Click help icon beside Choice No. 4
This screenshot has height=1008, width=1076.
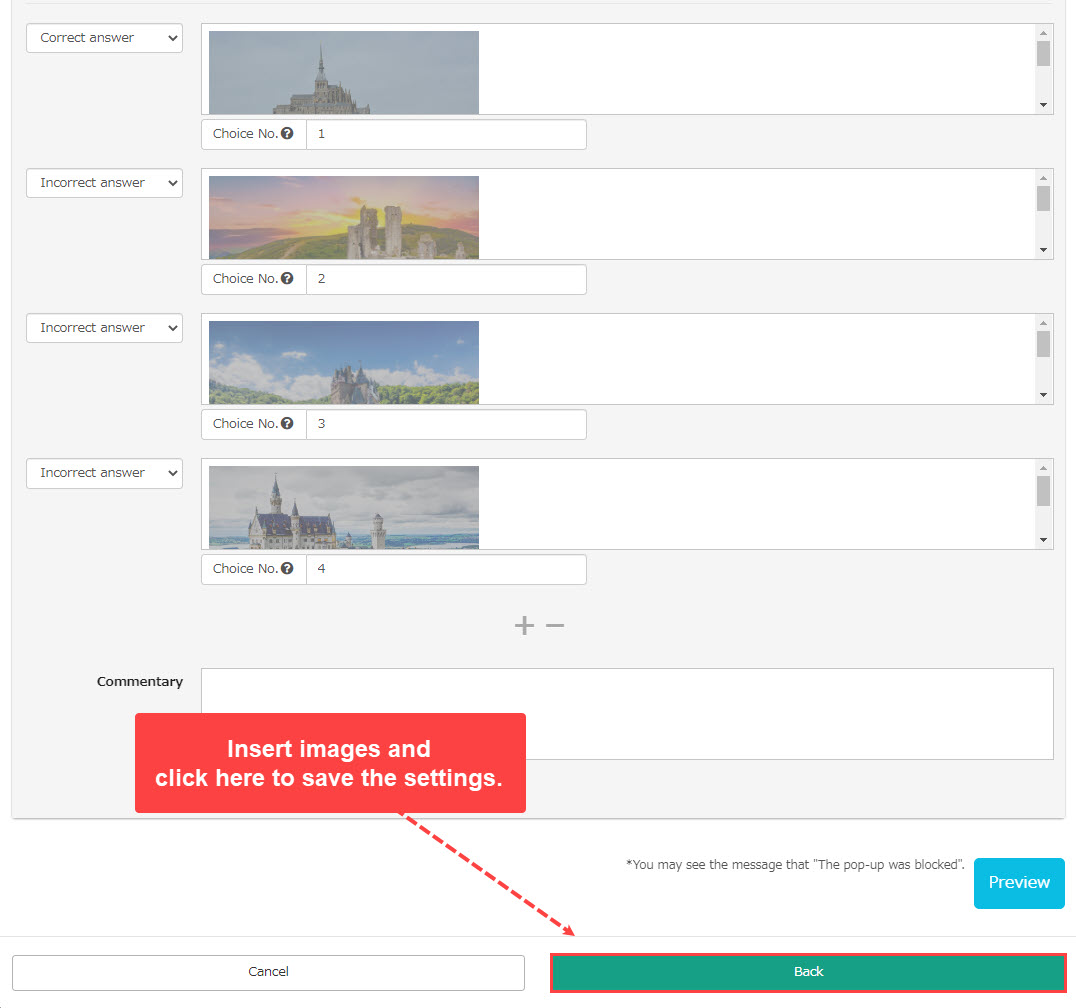(287, 569)
